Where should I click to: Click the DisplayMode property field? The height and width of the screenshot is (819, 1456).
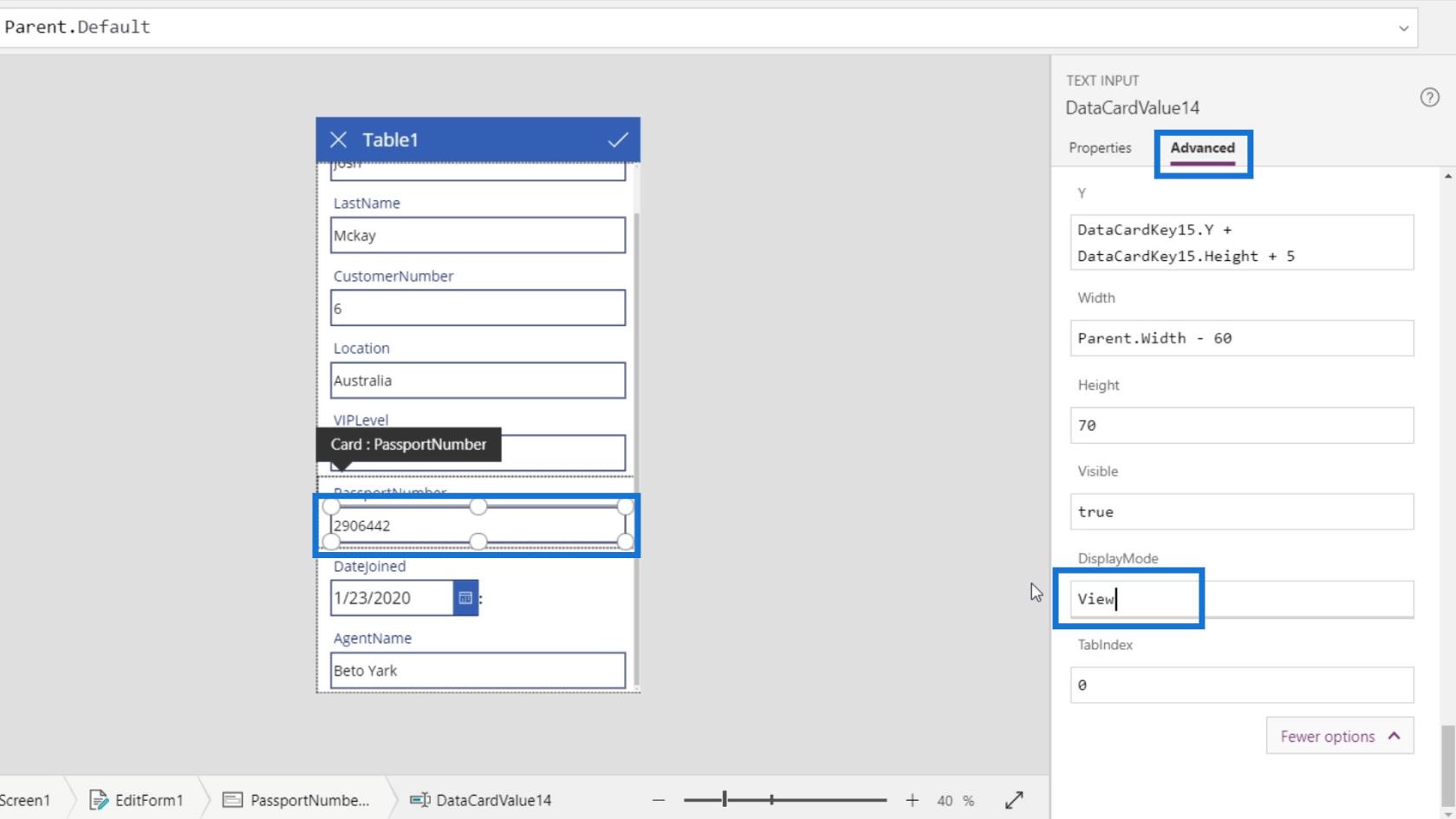pos(1242,599)
